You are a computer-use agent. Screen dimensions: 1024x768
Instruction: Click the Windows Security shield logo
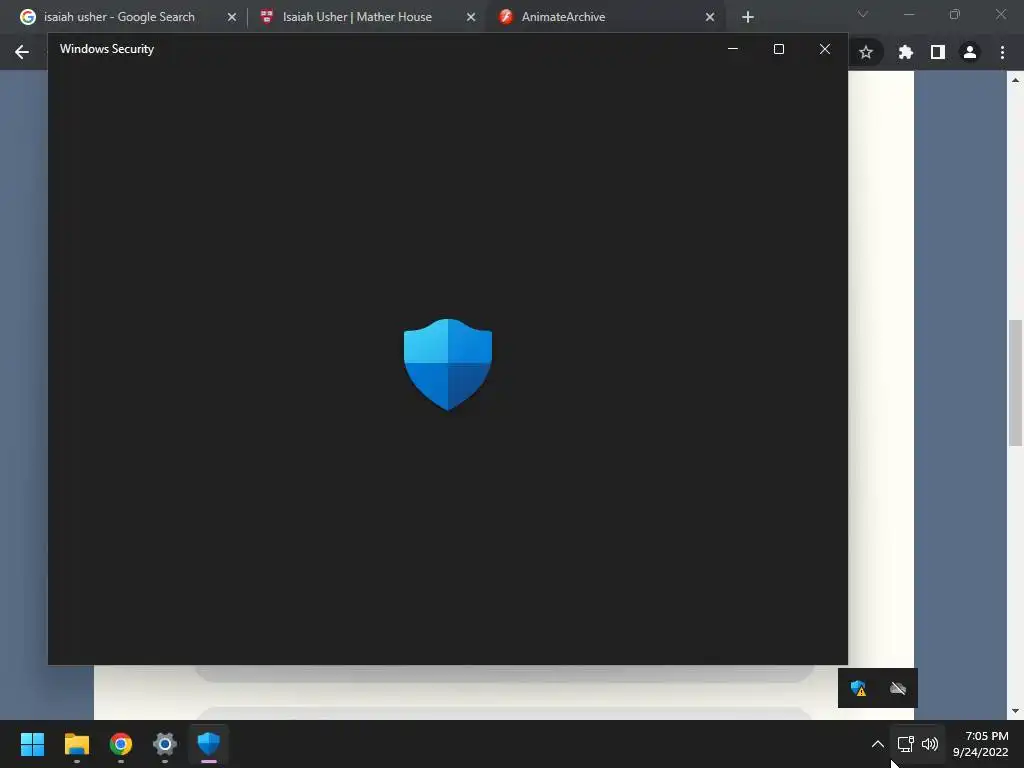click(x=448, y=364)
